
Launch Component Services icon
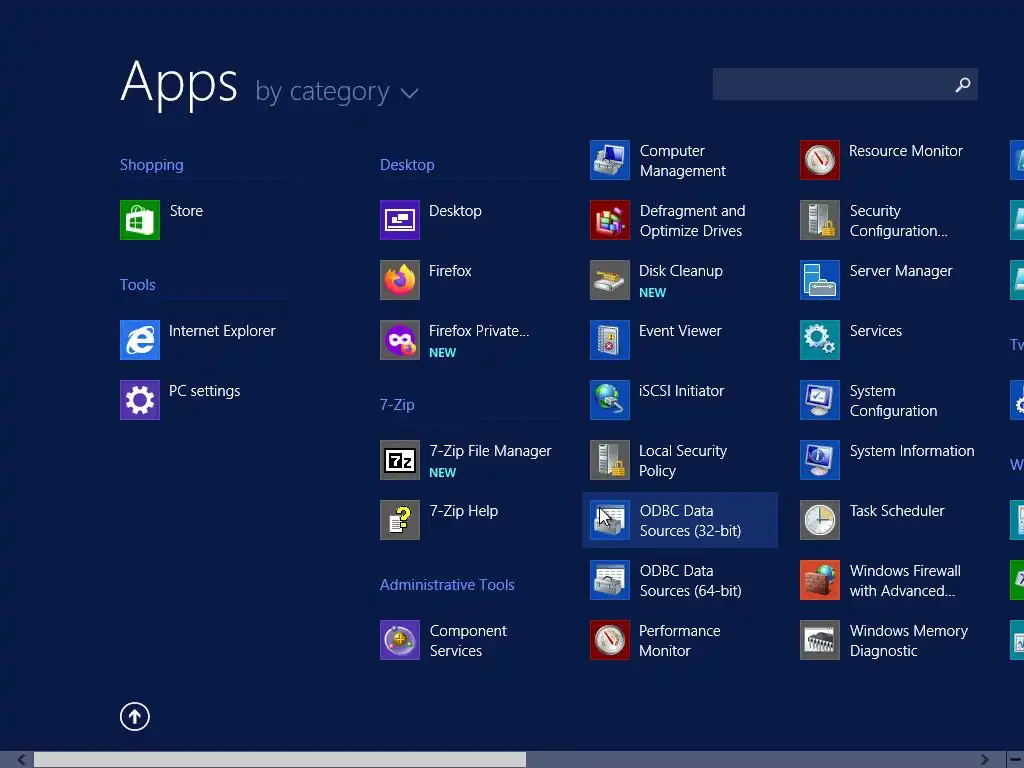pyautogui.click(x=400, y=641)
